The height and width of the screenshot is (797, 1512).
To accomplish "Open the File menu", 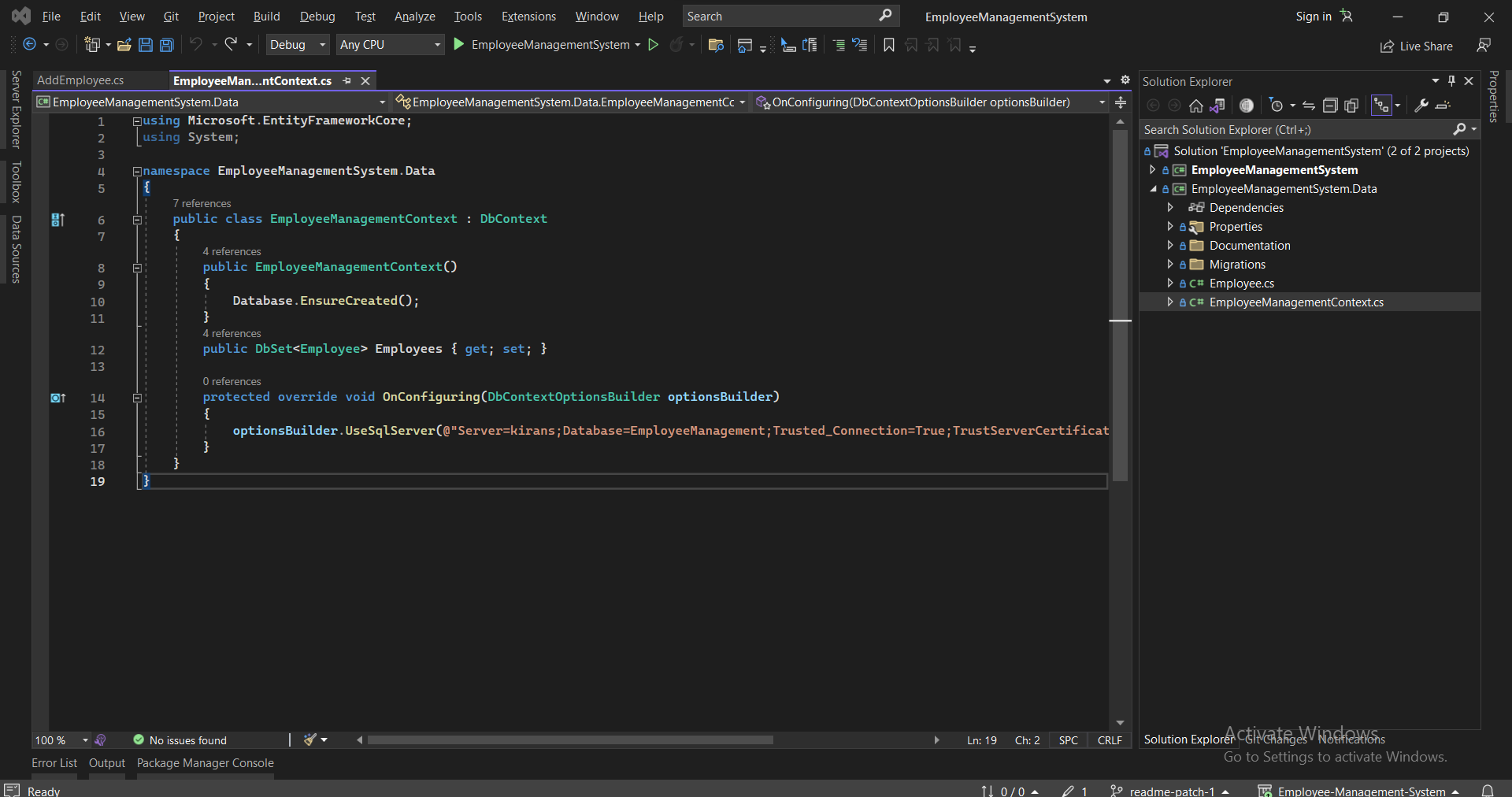I will (51, 17).
